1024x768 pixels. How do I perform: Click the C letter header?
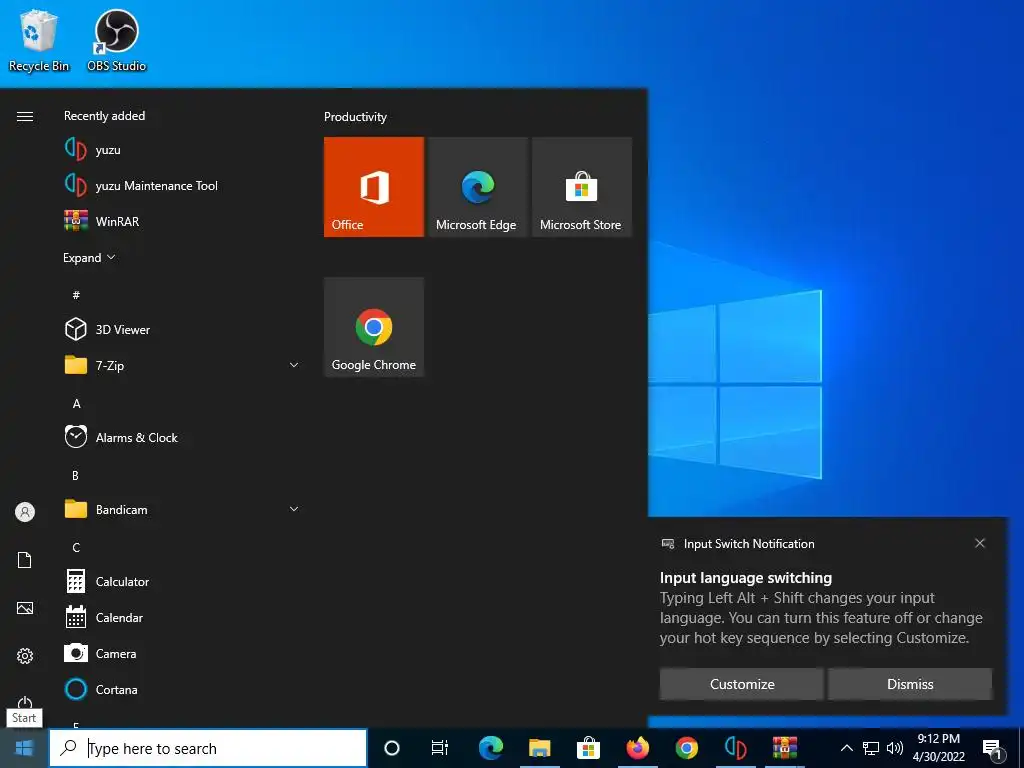[x=76, y=547]
